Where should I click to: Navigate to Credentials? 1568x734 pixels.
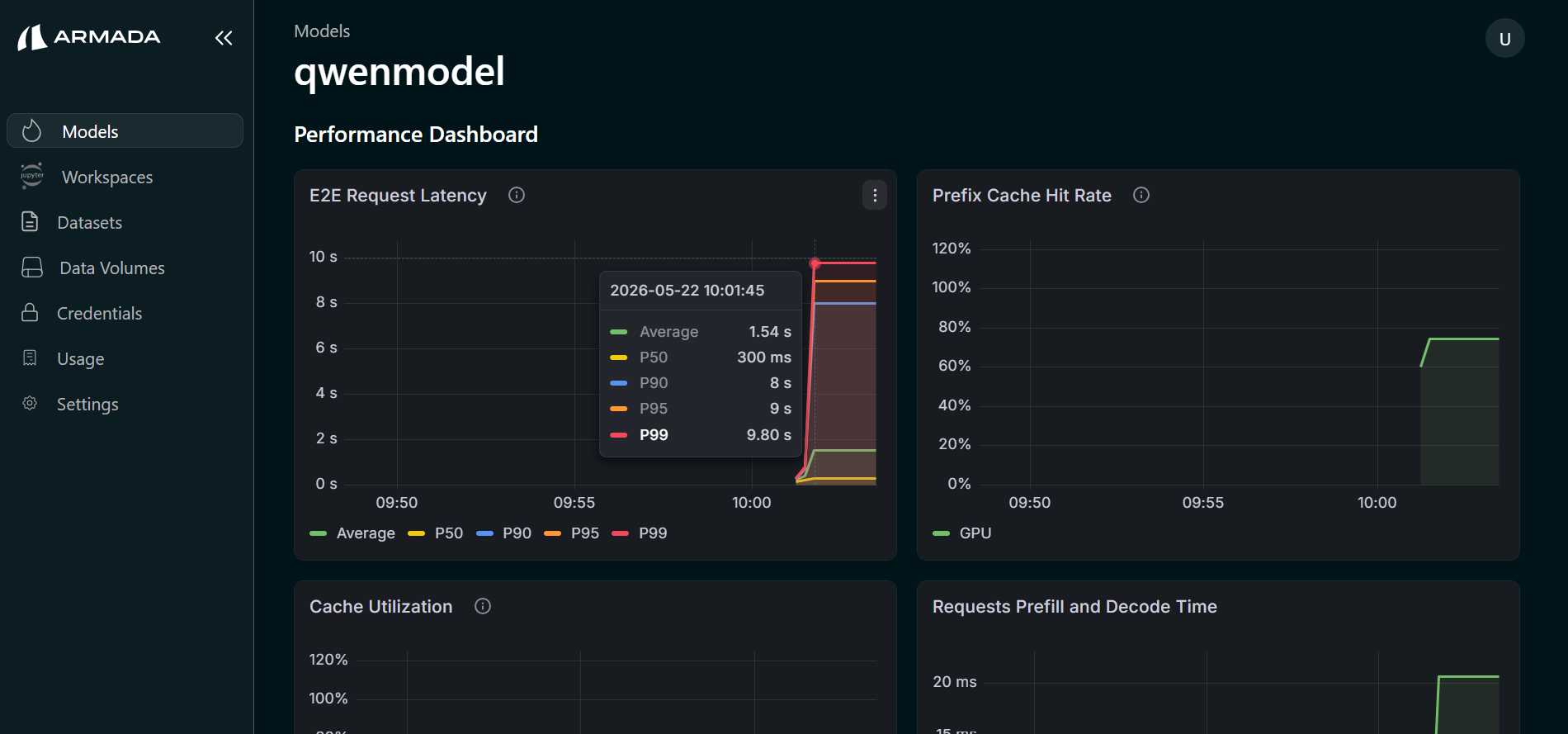click(99, 313)
